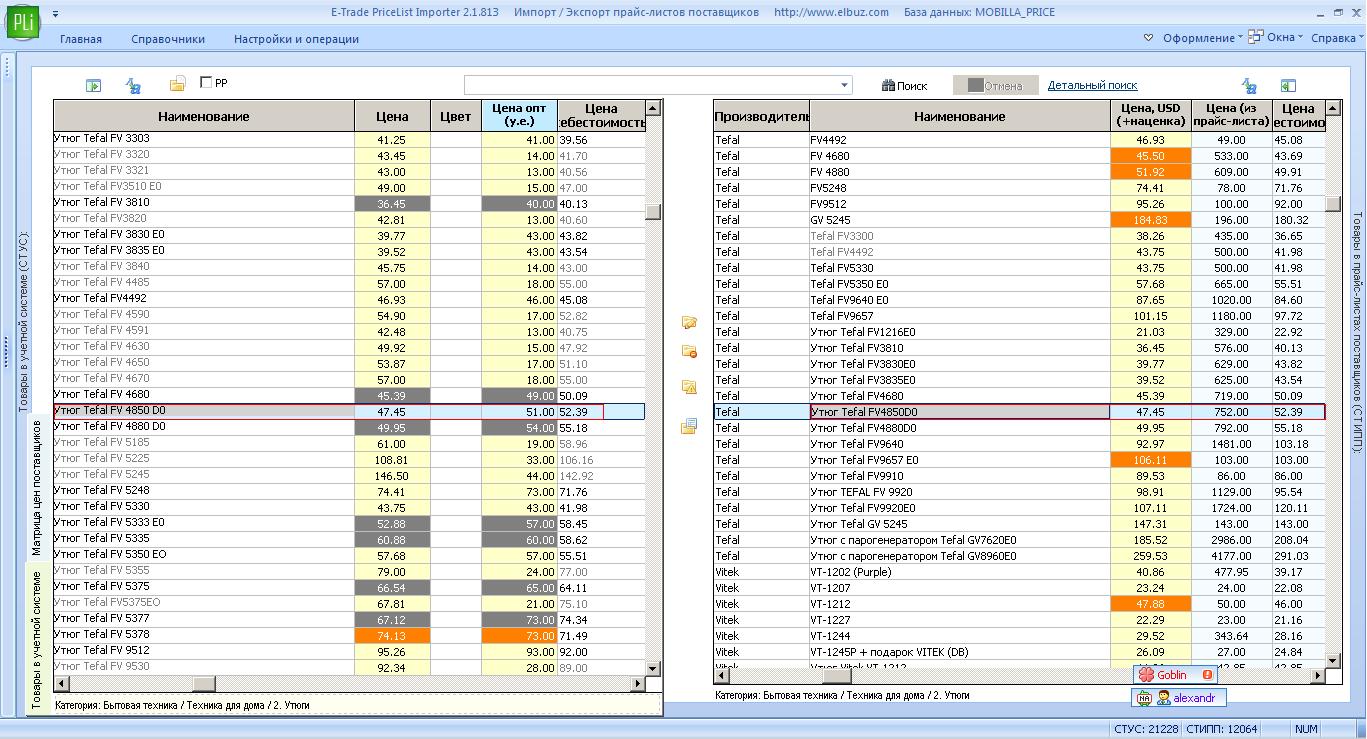Click the folder with document list icon

tap(689, 427)
